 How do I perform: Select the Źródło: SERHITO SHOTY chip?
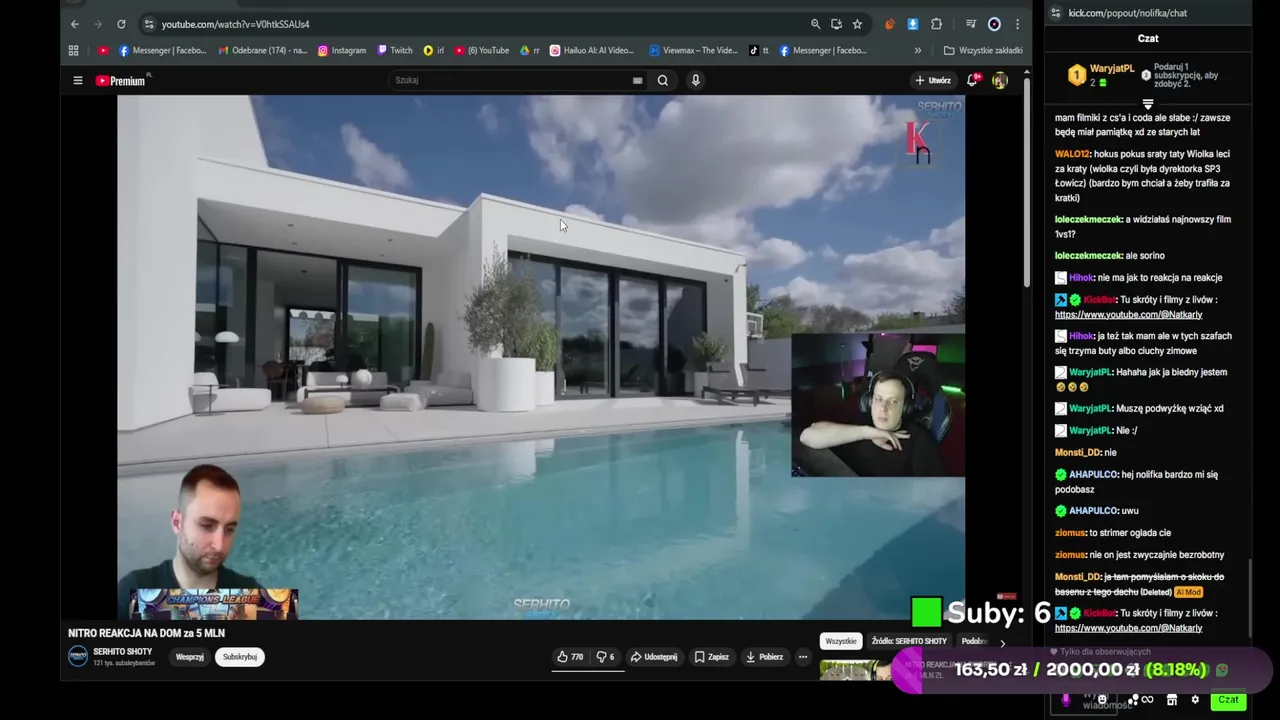point(909,641)
